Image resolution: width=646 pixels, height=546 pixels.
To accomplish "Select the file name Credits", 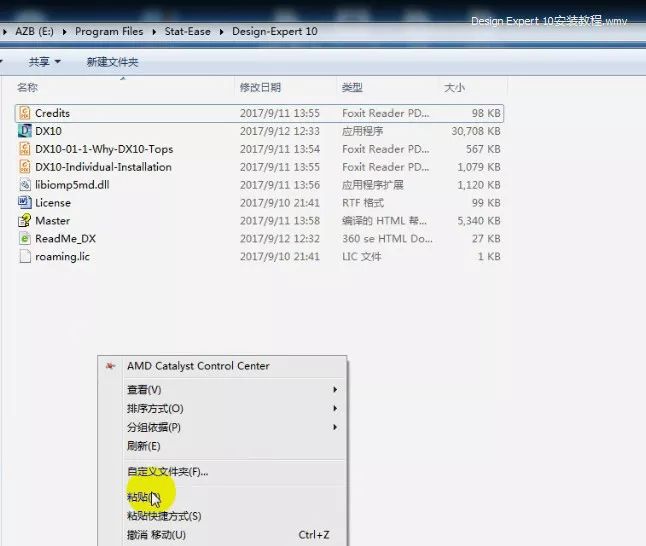I will (x=52, y=113).
